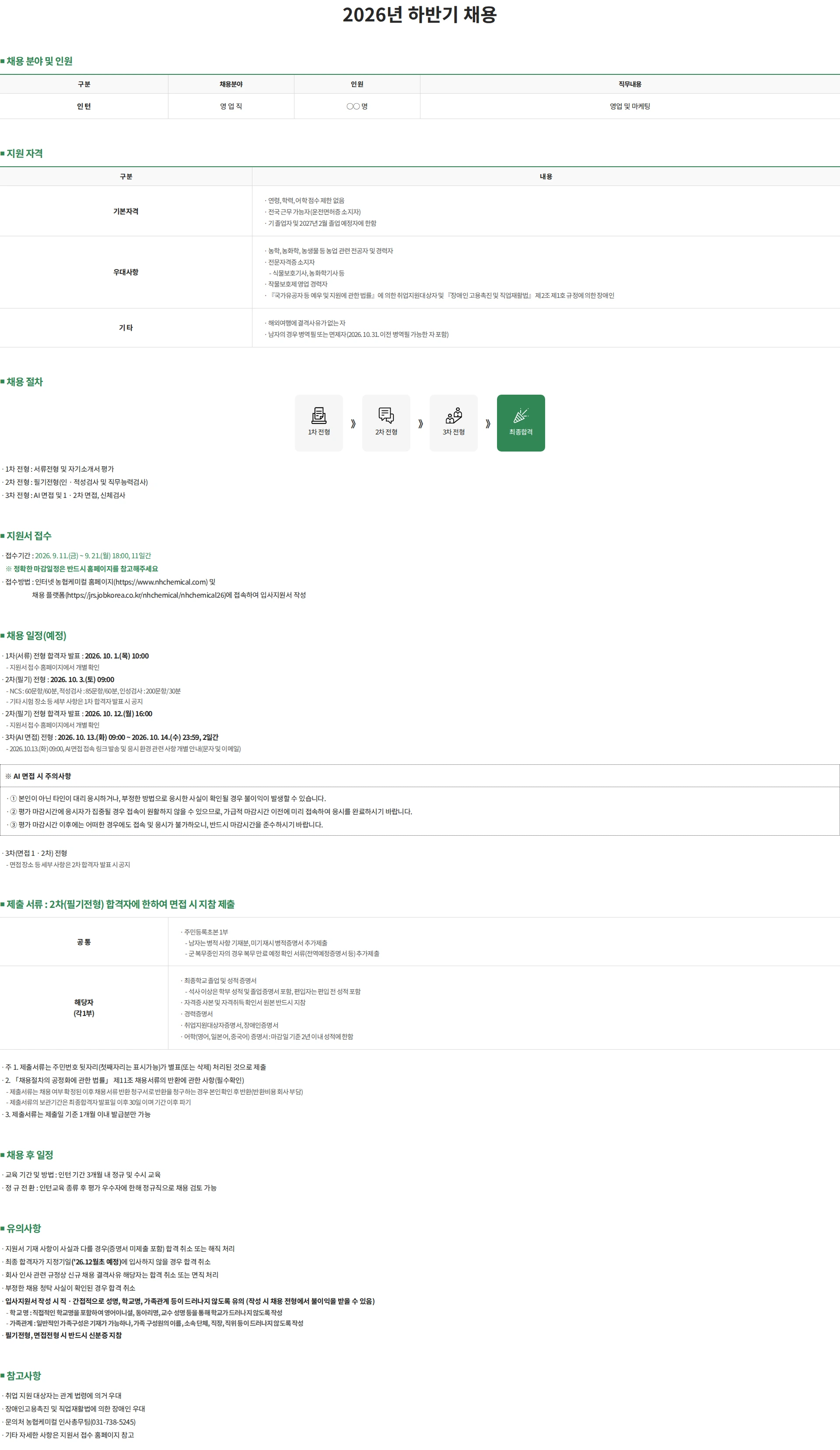The image size is (840, 1450).
Task: Click the 인사총무팀 phone number line
Action: 69,1422
